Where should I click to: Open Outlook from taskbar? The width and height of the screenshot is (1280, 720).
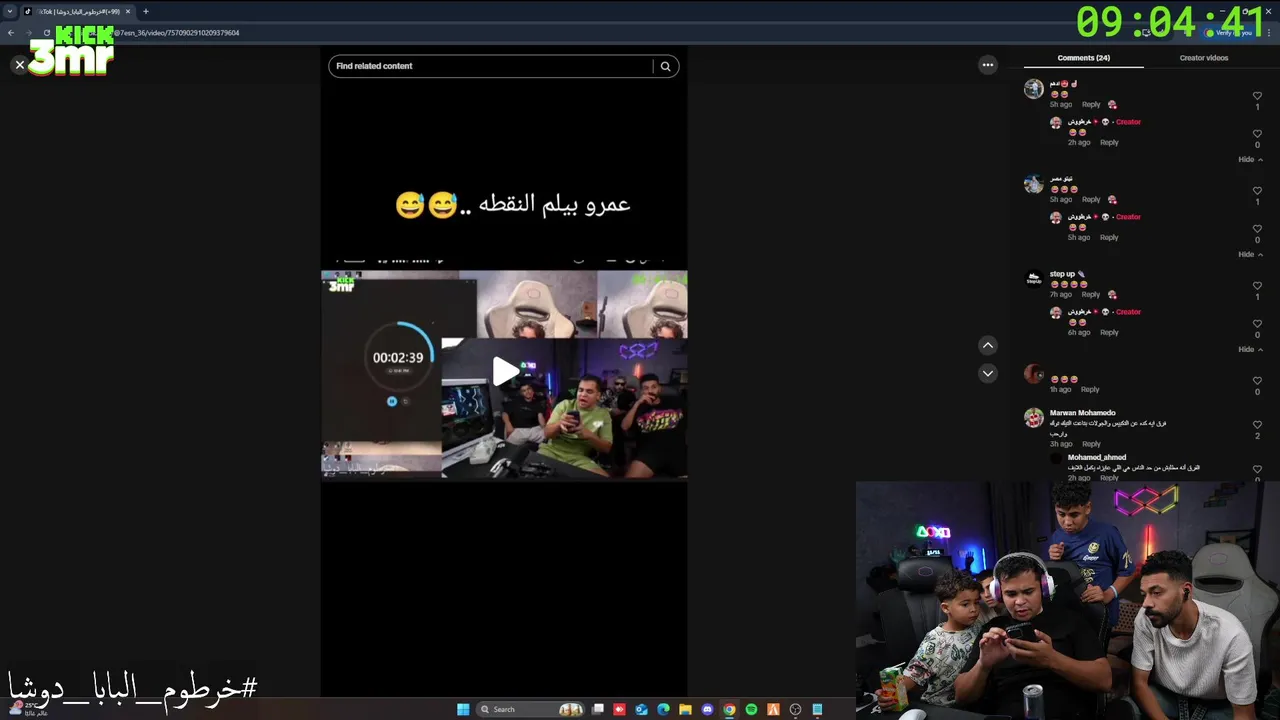pyautogui.click(x=641, y=710)
